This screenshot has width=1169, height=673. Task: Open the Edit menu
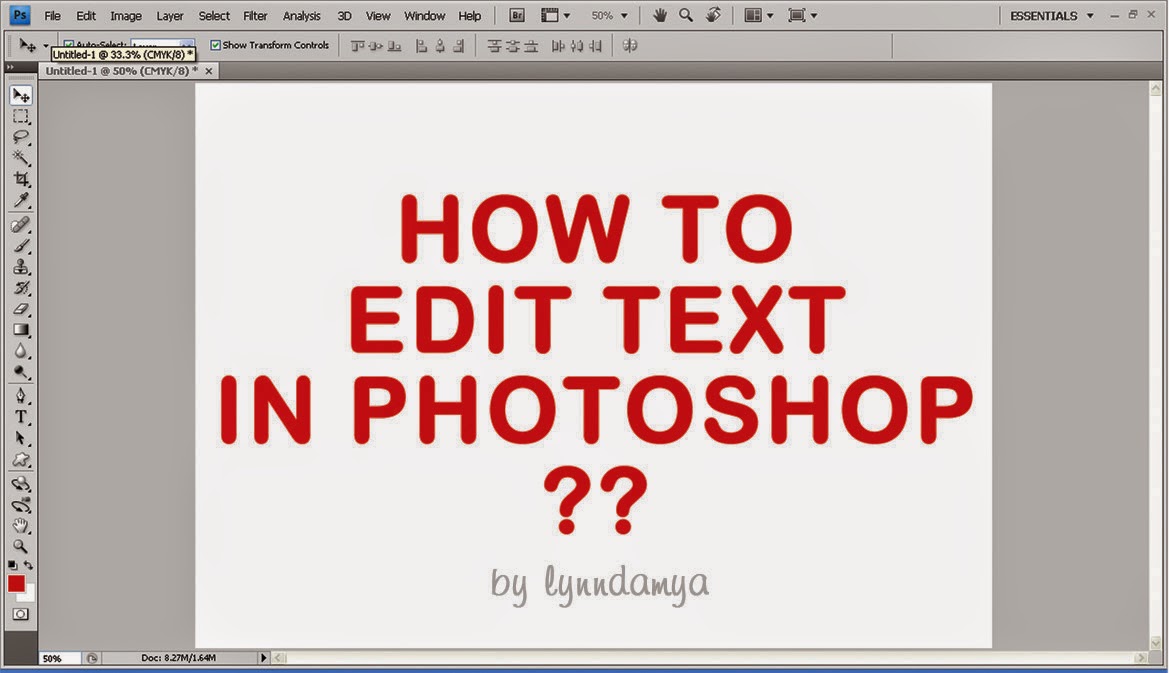(86, 16)
